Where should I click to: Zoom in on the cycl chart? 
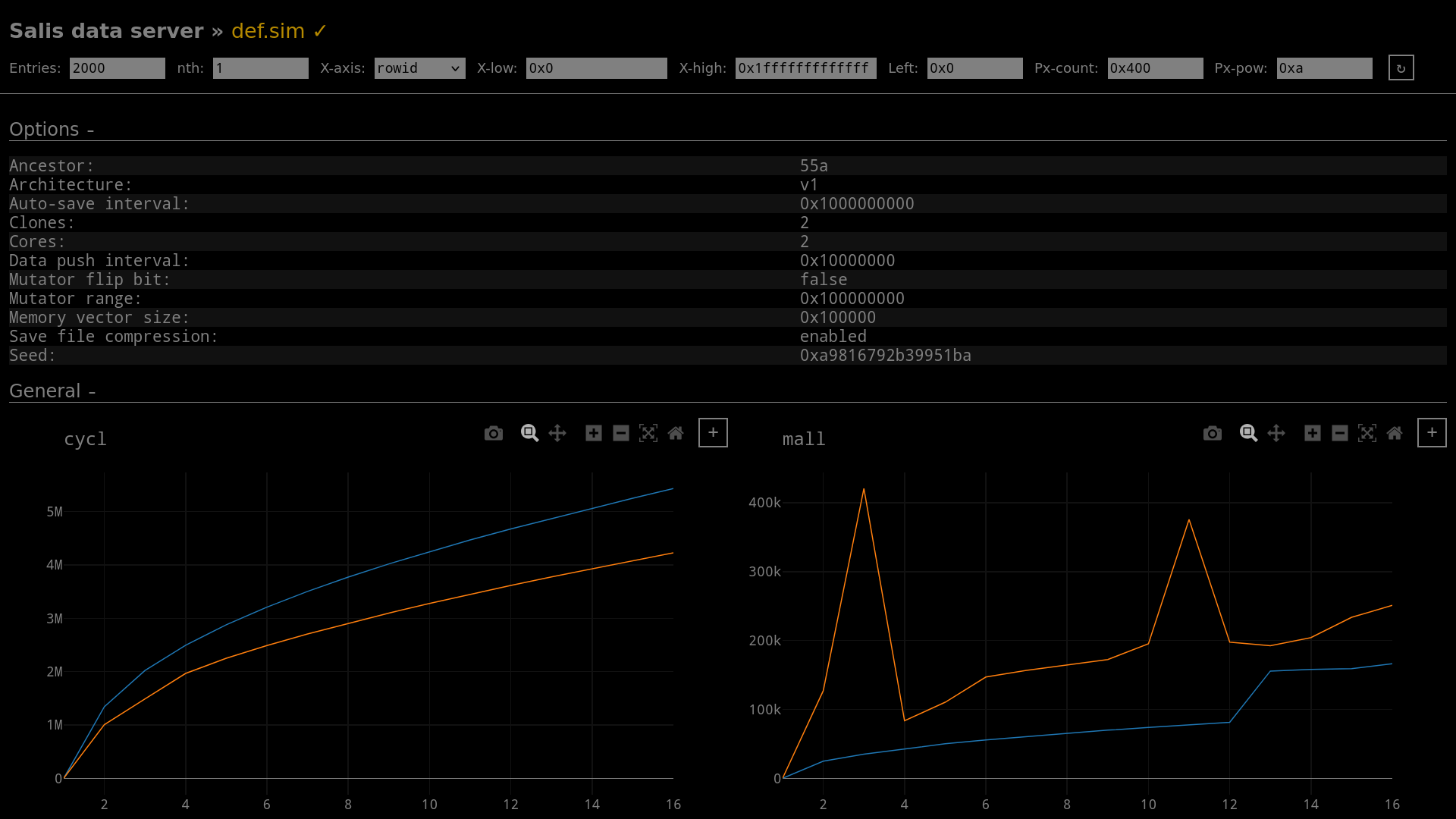pyautogui.click(x=594, y=433)
